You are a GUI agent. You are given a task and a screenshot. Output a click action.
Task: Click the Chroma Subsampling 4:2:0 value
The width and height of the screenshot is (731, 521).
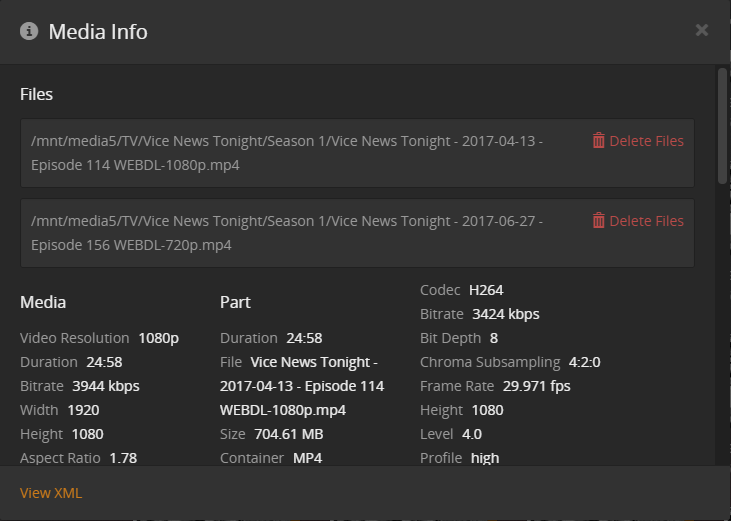click(584, 362)
